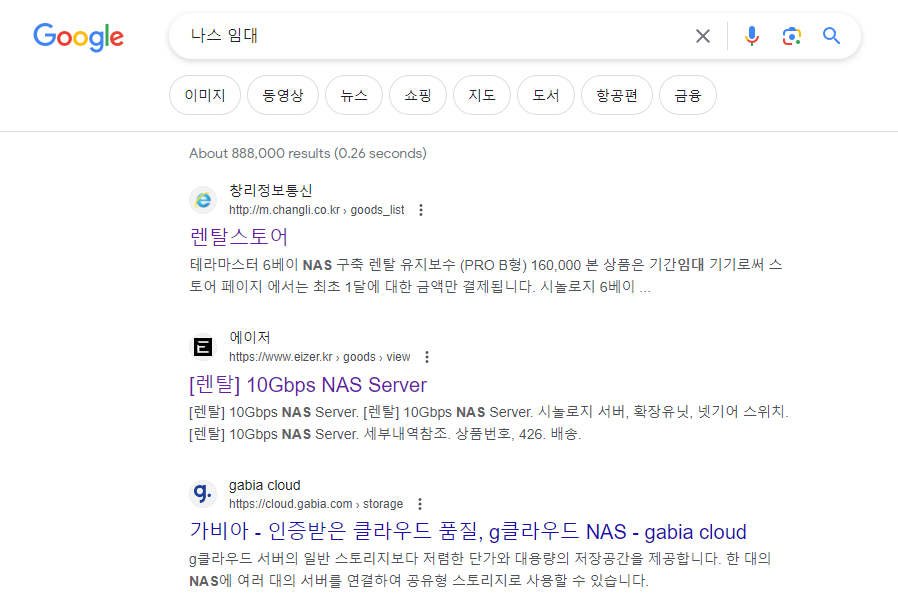Open more options for changli.co.kr result
Image resolution: width=898 pixels, height=597 pixels.
421,210
